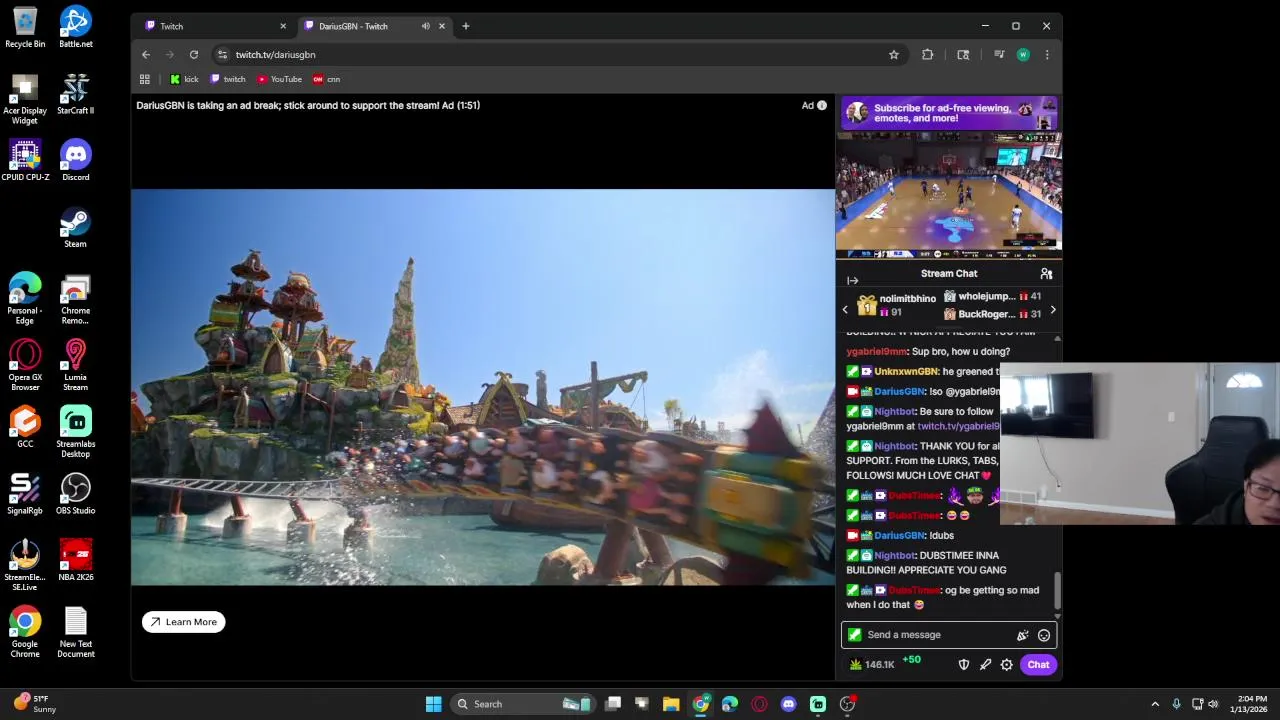Select top gifter nolimitbhino
Image resolution: width=1280 pixels, height=720 pixels.
[897, 305]
